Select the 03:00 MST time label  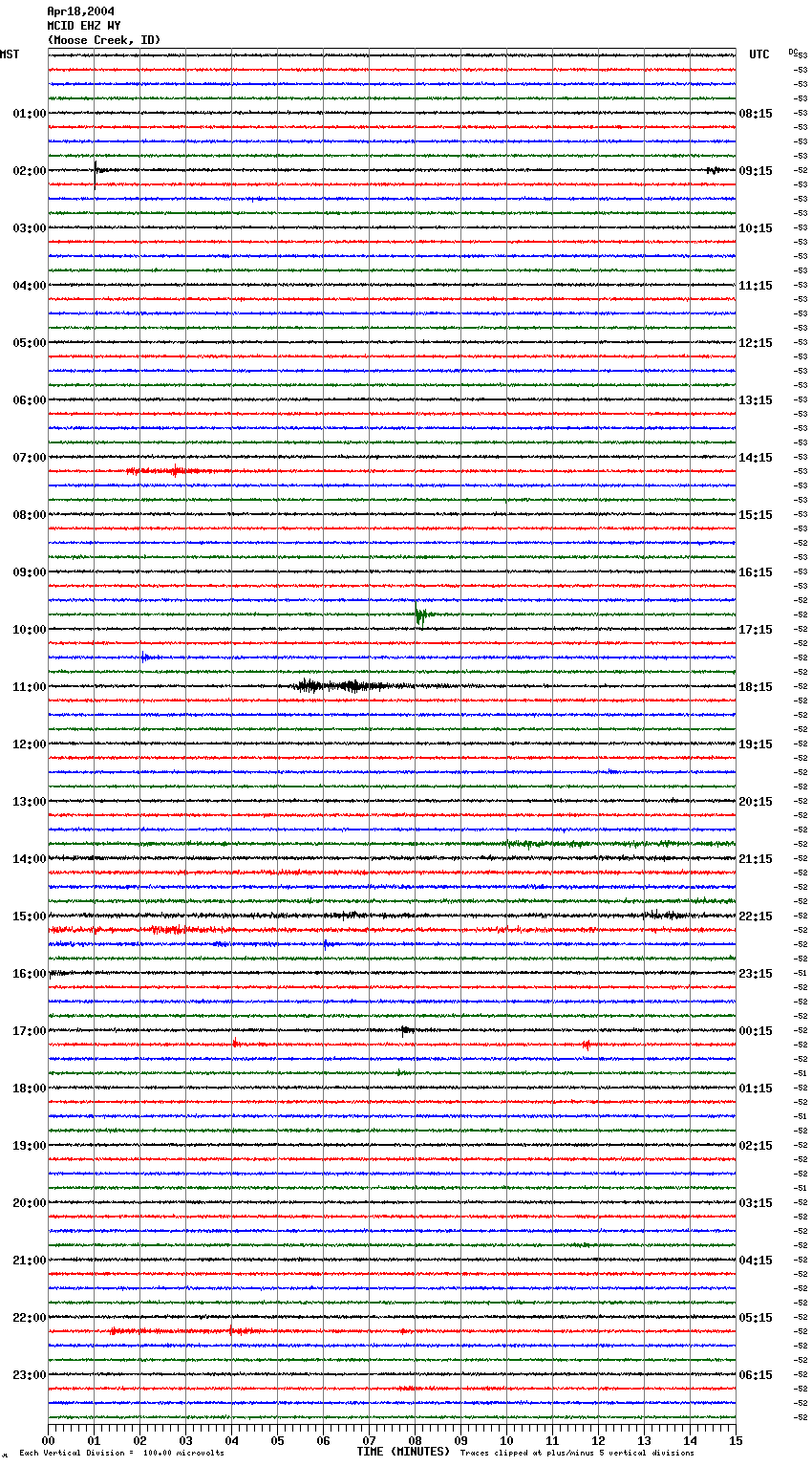click(x=30, y=228)
